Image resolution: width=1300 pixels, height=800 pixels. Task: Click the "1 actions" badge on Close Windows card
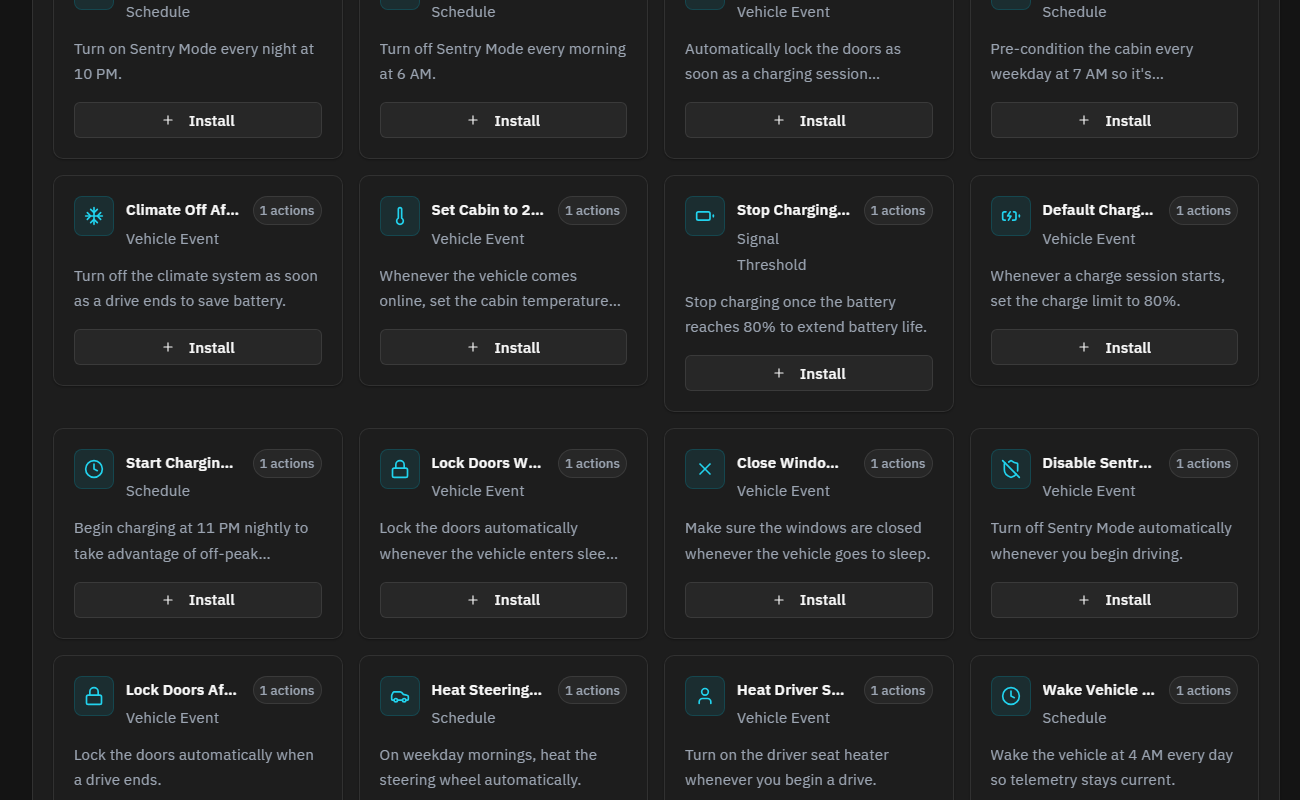pyautogui.click(x=898, y=464)
